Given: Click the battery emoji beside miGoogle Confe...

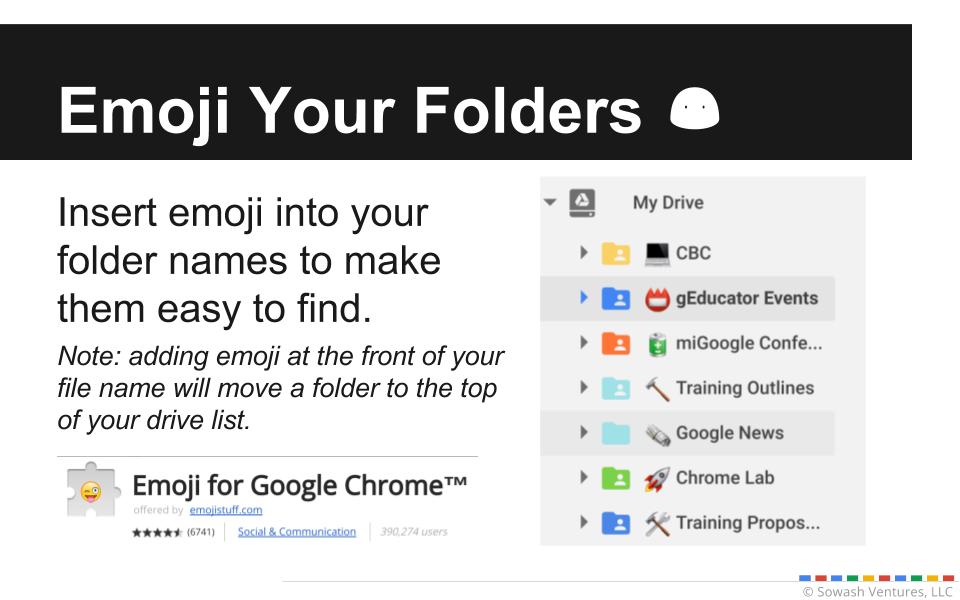Looking at the screenshot, I should pyautogui.click(x=655, y=343).
